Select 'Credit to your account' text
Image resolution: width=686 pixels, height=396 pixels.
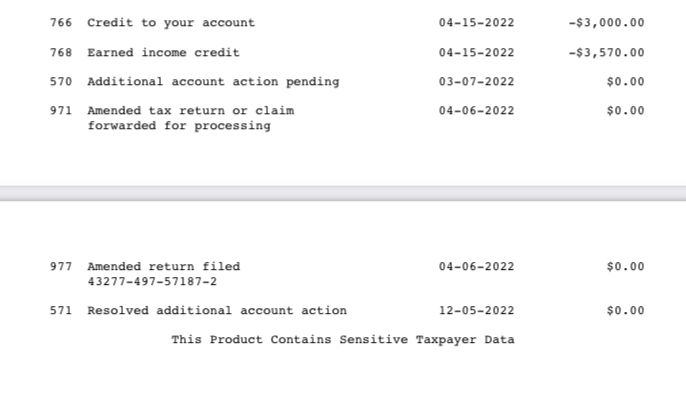point(171,23)
